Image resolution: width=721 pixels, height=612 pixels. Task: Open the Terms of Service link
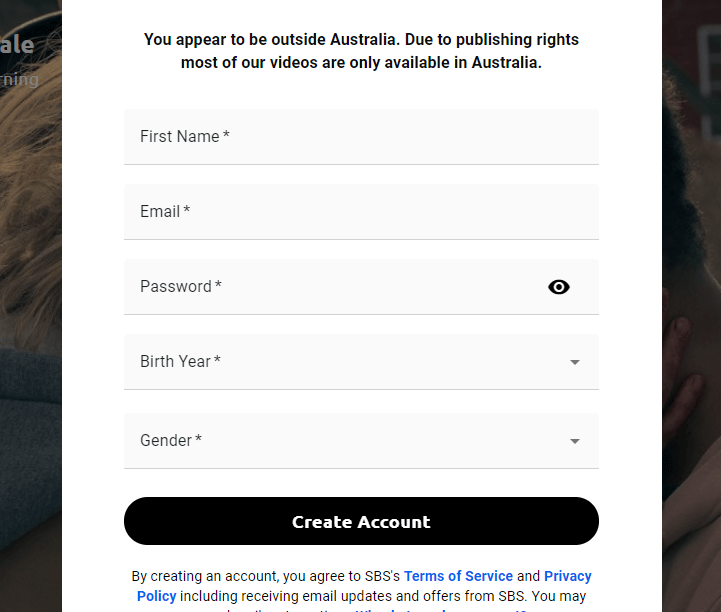click(x=458, y=576)
